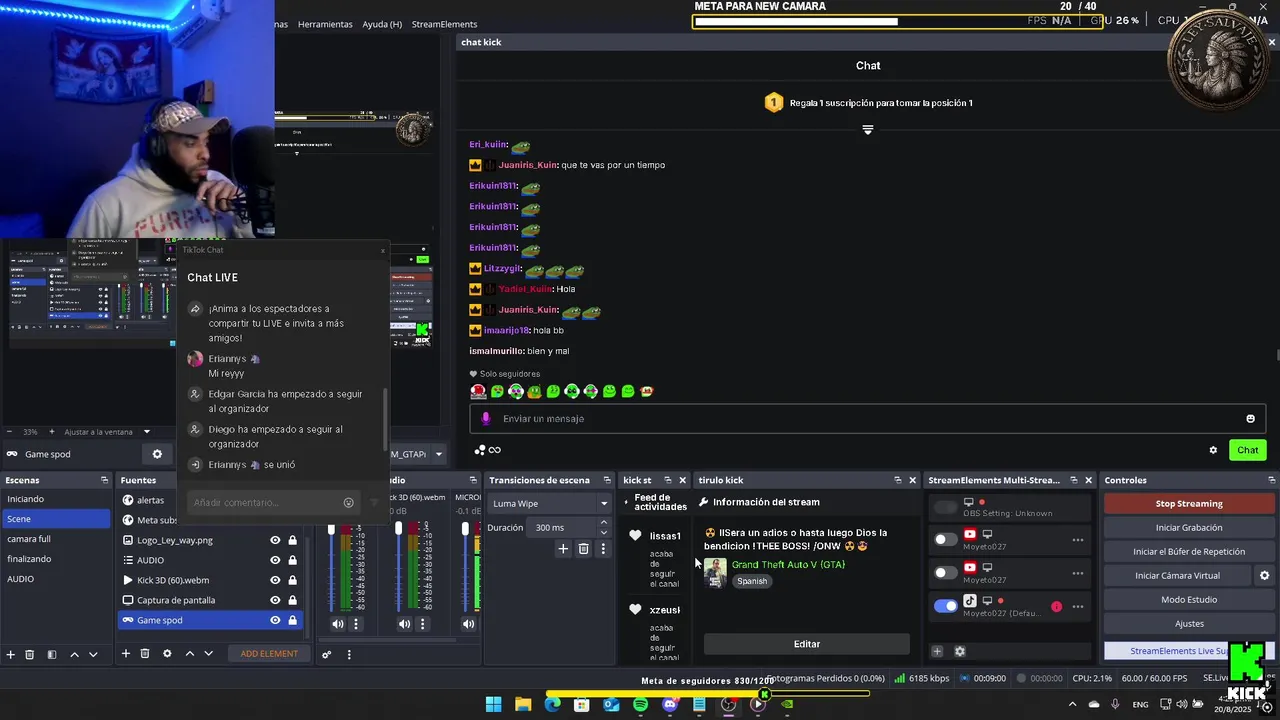Open transition properties three-dot menu
Viewport: 1280px width, 720px height.
tap(603, 548)
